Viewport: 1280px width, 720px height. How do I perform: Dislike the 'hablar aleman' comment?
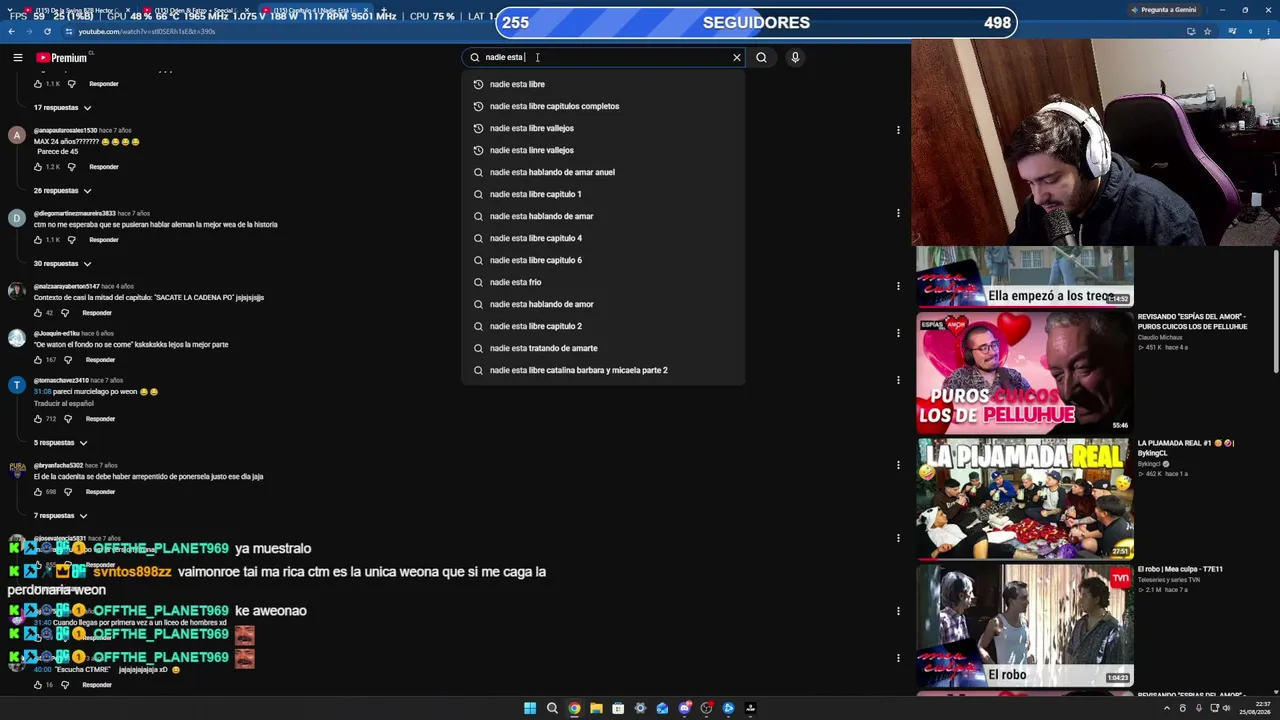pos(71,240)
